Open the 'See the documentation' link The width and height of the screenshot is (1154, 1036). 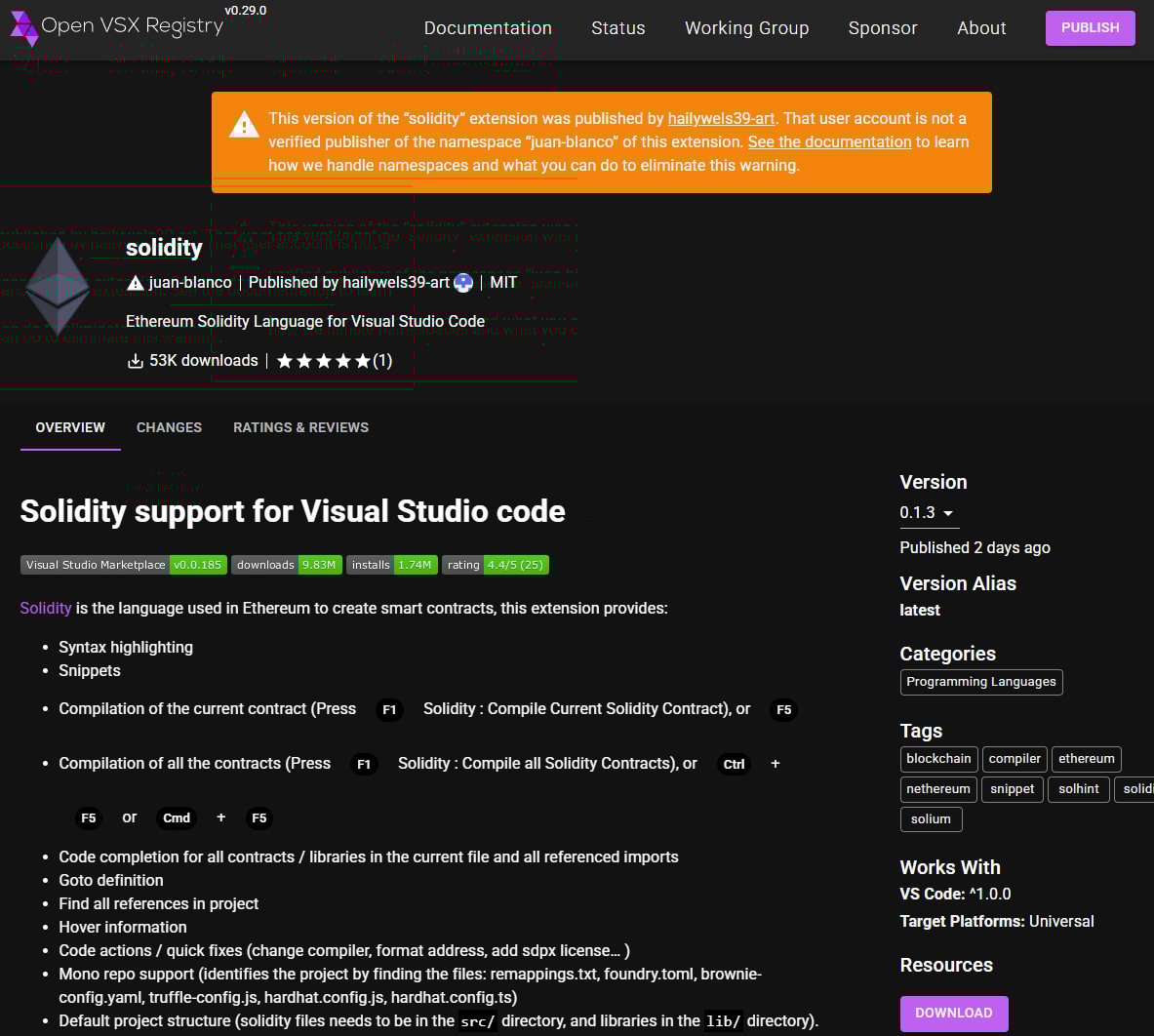pyautogui.click(x=829, y=141)
